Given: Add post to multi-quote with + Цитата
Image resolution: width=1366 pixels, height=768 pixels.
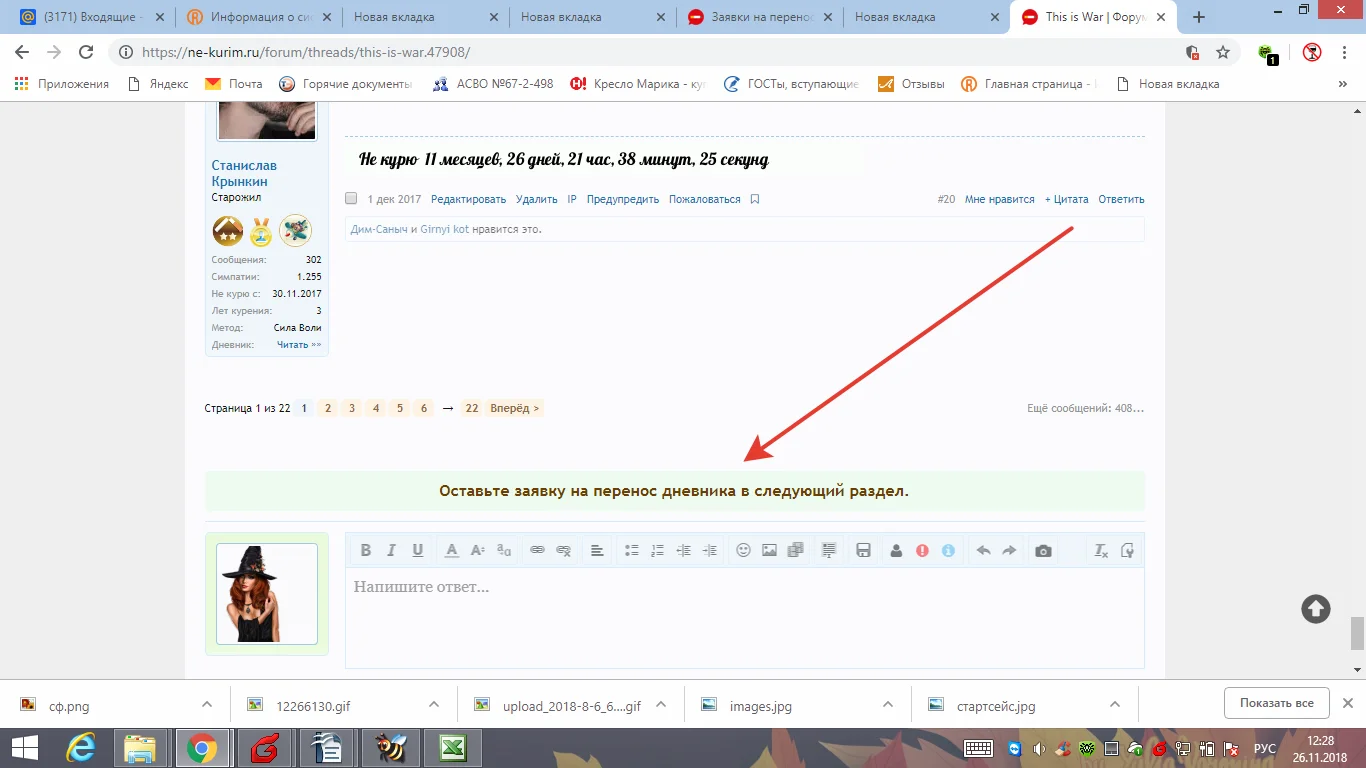Looking at the screenshot, I should pyautogui.click(x=1067, y=199).
